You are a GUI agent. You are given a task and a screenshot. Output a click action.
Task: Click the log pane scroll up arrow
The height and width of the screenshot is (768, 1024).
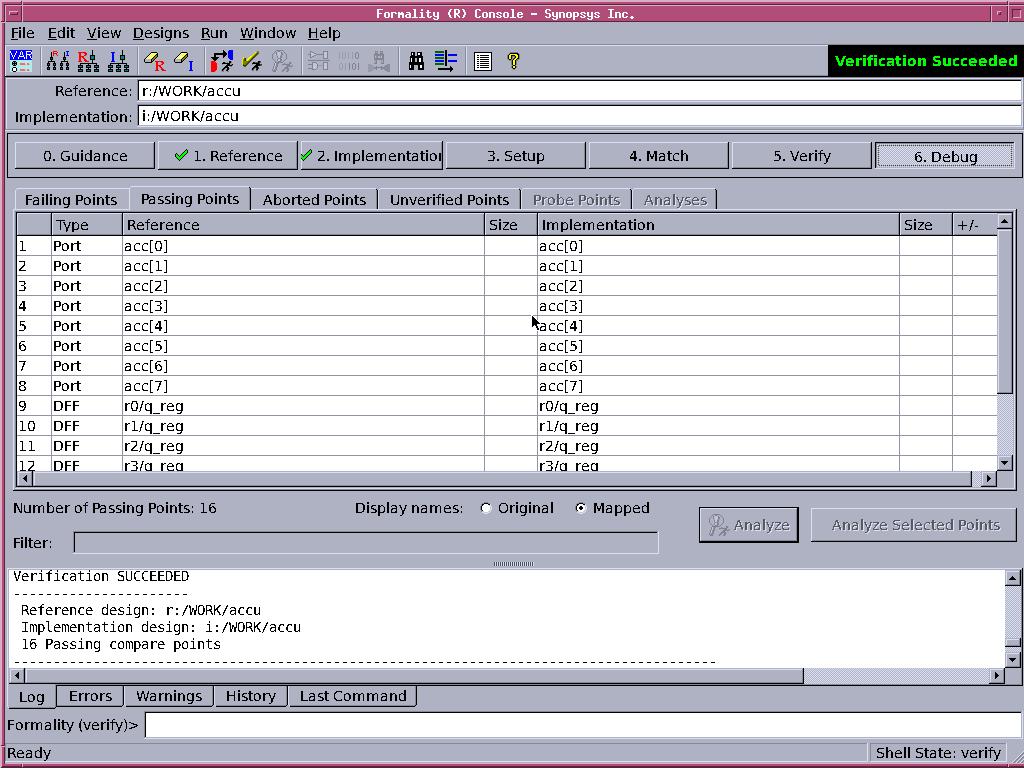tap(1012, 578)
